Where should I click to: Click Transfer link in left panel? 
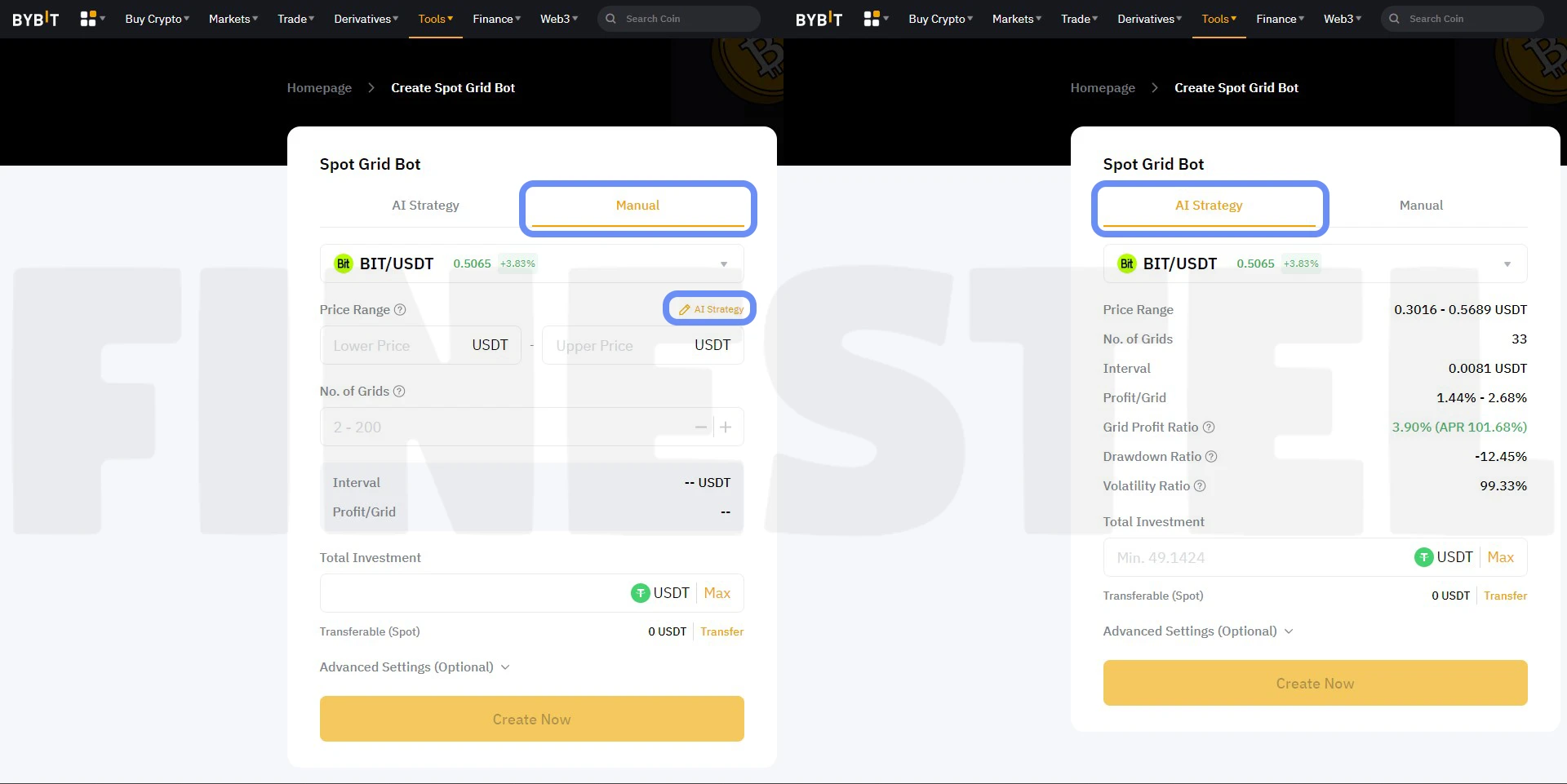coord(721,631)
